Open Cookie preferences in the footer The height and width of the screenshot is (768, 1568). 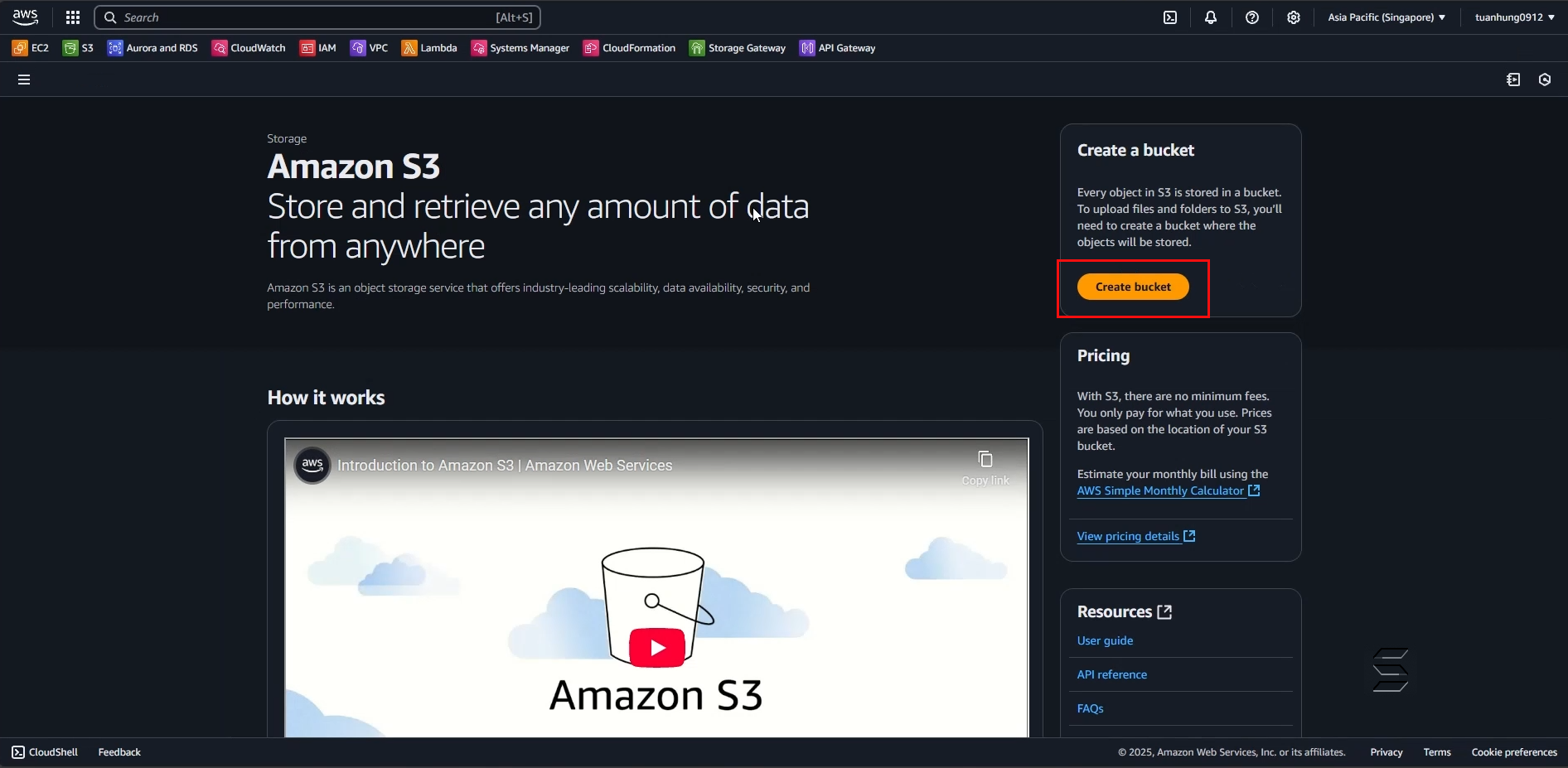coord(1514,752)
